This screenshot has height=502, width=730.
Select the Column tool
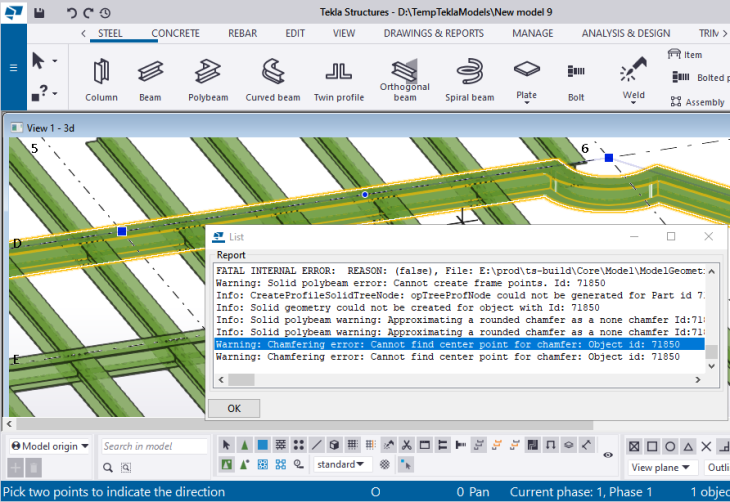pos(101,79)
